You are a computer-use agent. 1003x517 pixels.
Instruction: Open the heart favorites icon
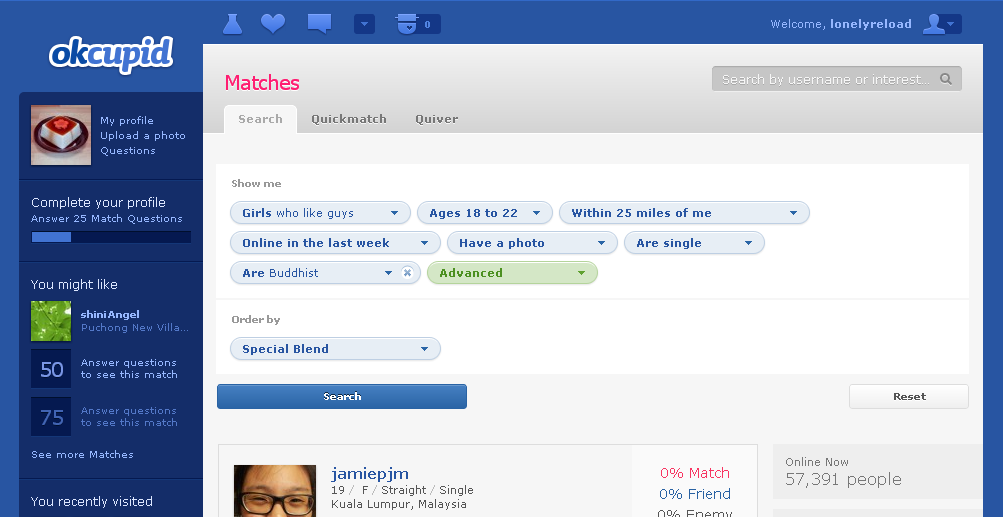click(x=273, y=24)
